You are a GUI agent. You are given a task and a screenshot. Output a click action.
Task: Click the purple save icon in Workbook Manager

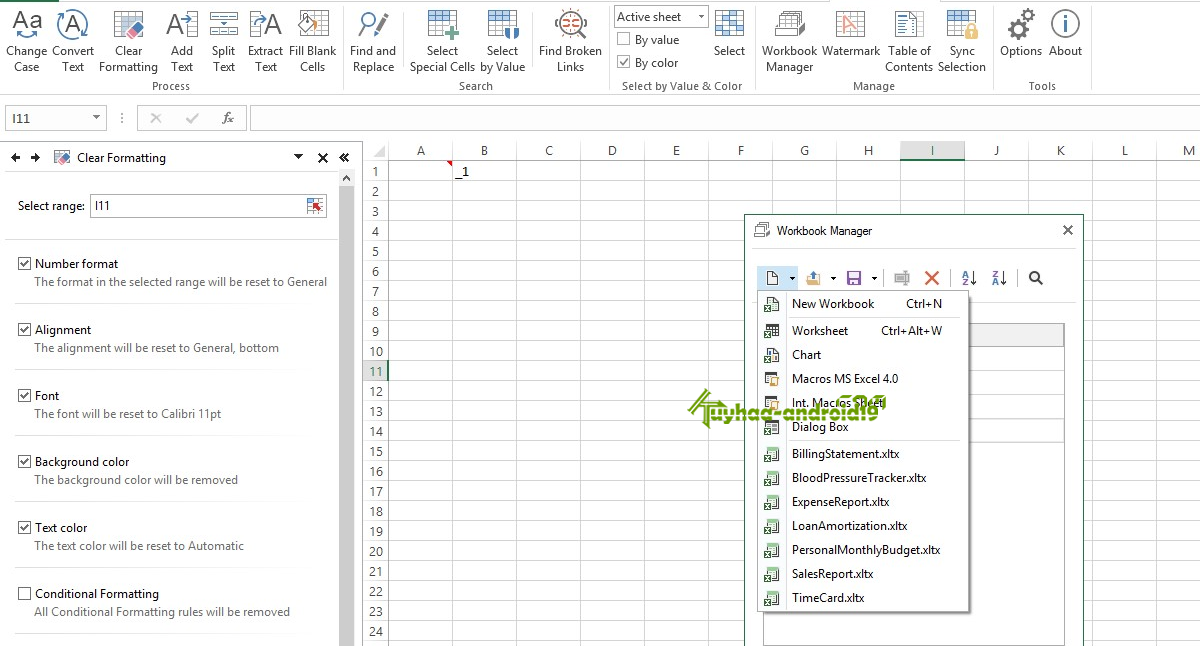854,278
